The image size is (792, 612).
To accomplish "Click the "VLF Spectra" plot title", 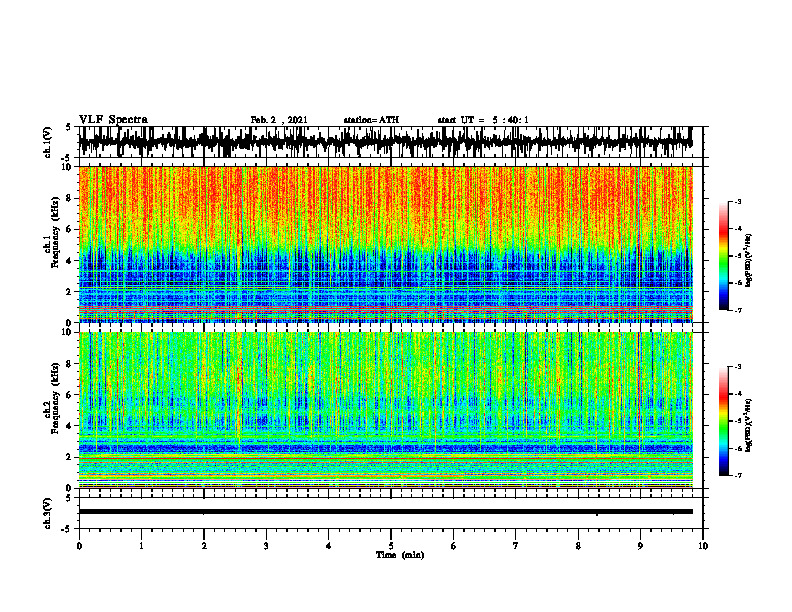I will pos(113,120).
